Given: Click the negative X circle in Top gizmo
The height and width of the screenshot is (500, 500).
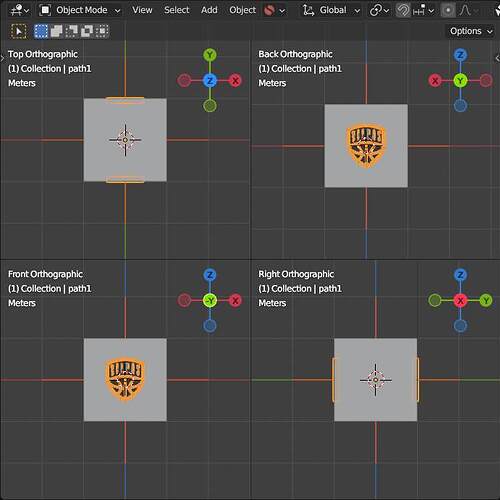Looking at the screenshot, I should pyautogui.click(x=184, y=80).
